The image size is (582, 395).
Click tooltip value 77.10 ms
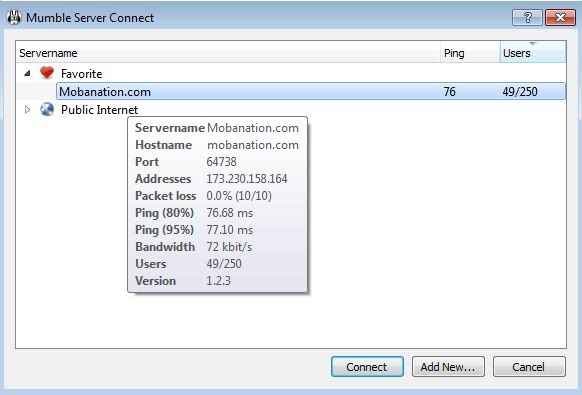(230, 230)
